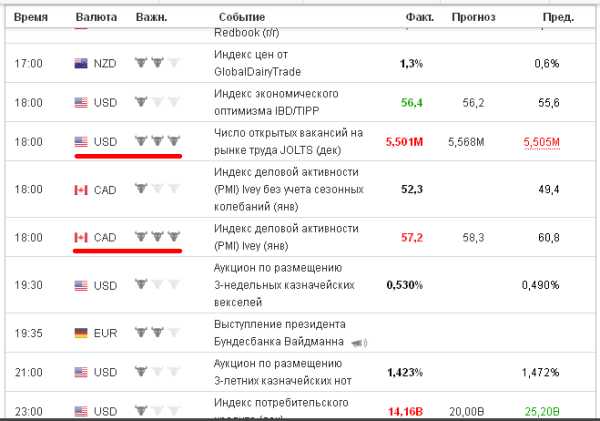The width and height of the screenshot is (600, 421).
Task: Open the 3-летних казначейских нот auction event
Action: pyautogui.click(x=282, y=372)
